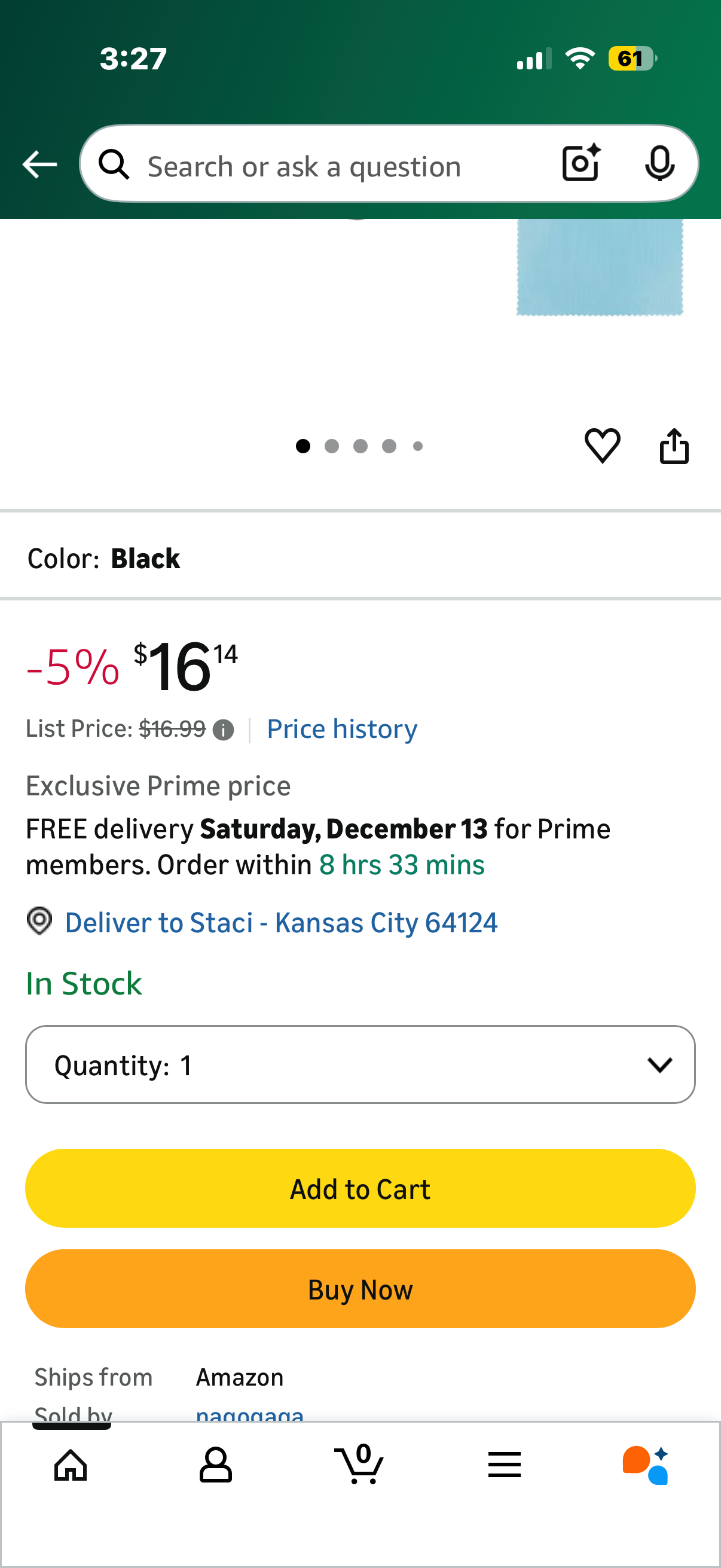
Task: Change delivery address for Kansas City 64124
Action: point(281,923)
